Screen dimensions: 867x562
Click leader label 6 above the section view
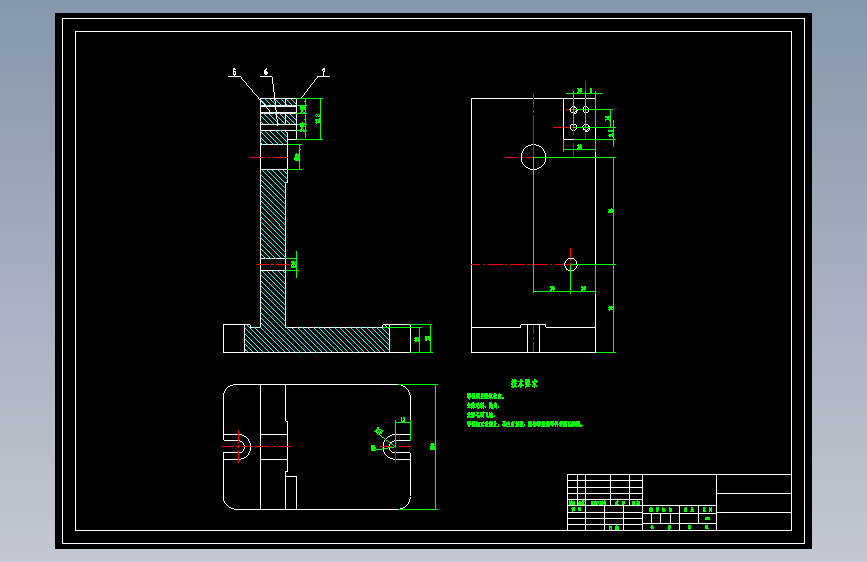coord(266,72)
